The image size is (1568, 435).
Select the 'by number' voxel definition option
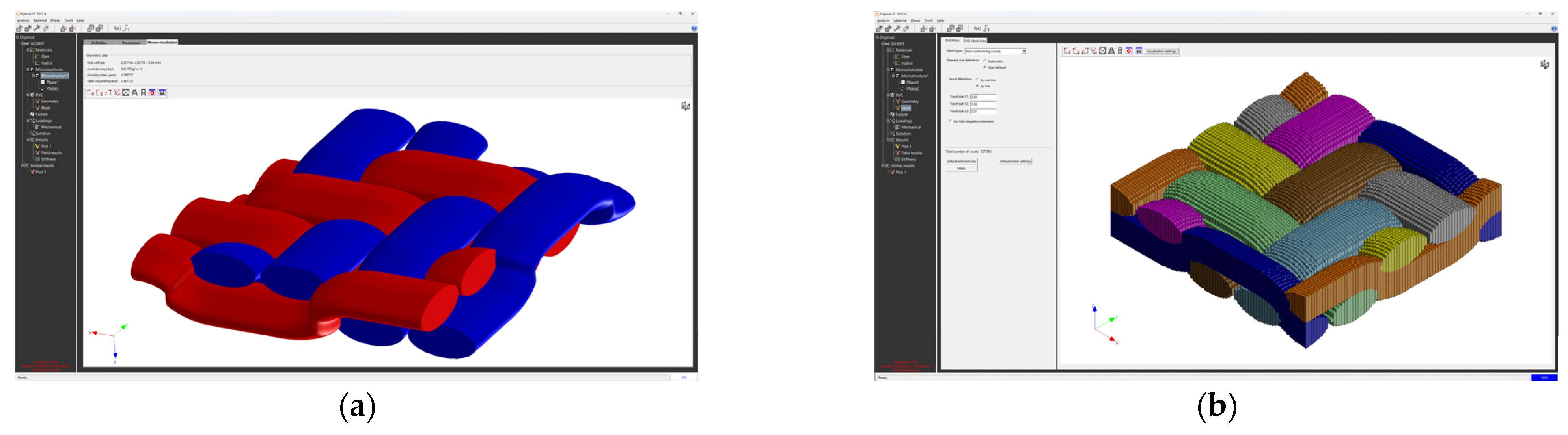(977, 80)
